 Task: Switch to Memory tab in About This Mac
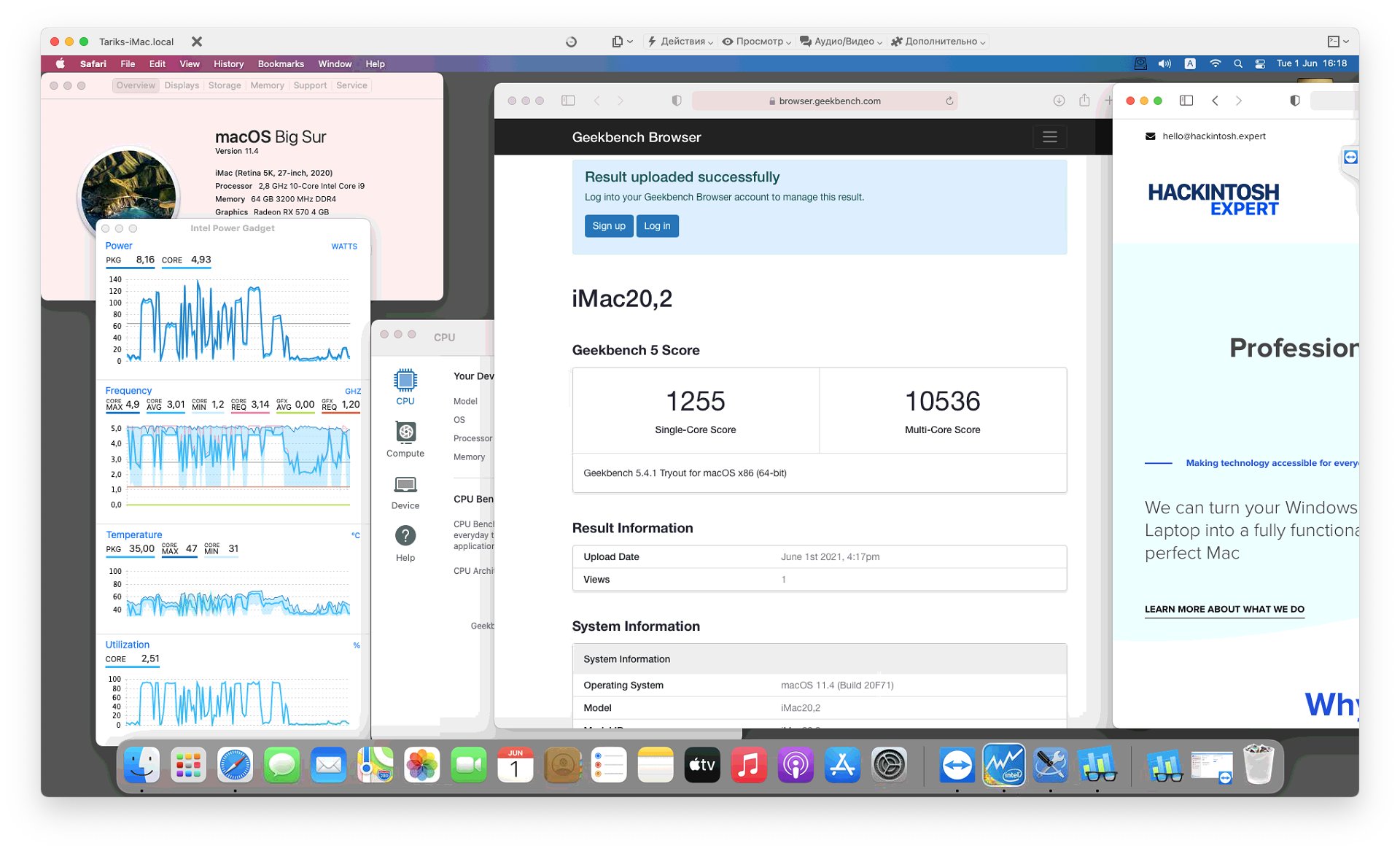(267, 85)
